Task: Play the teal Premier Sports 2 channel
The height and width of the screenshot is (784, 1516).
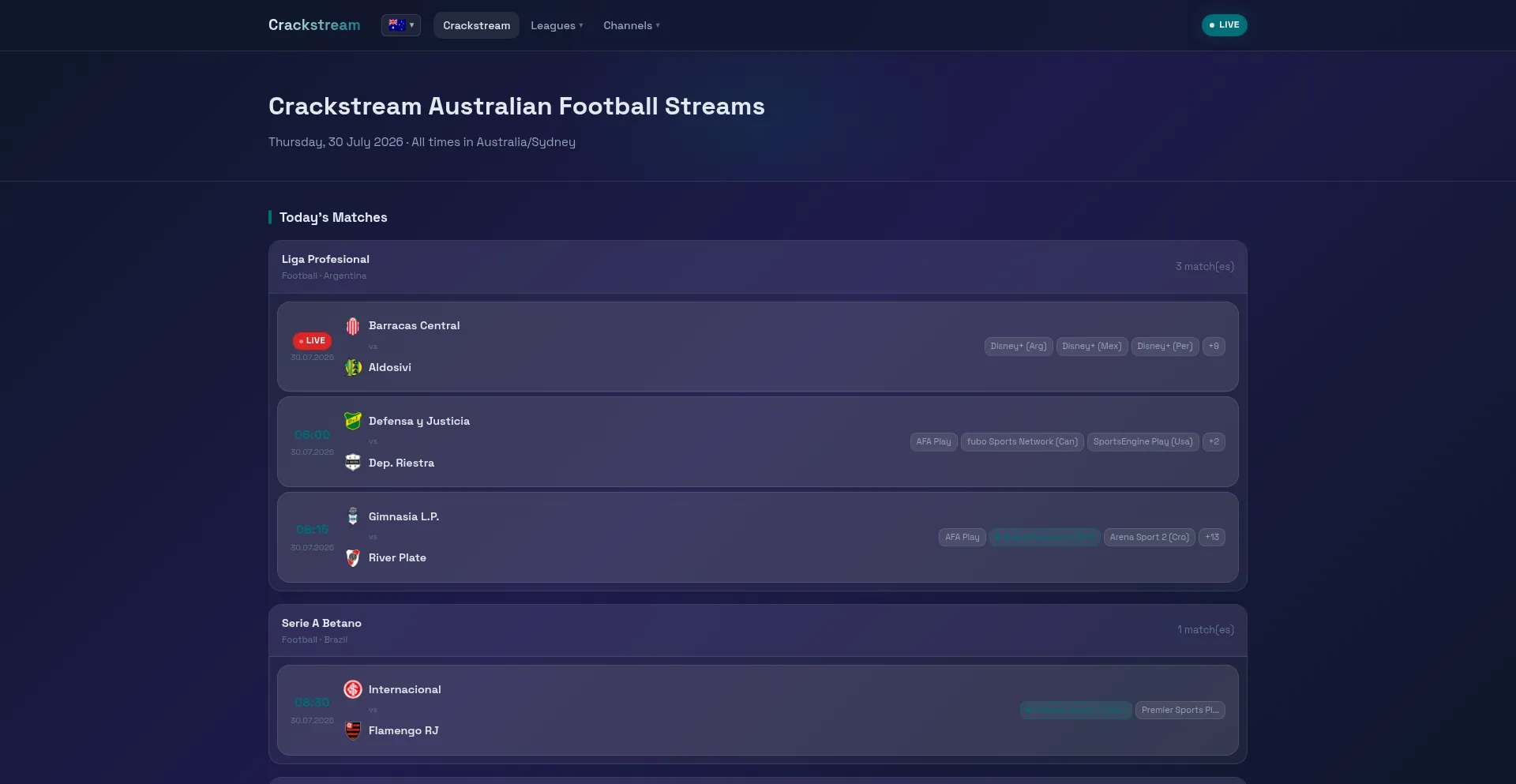Action: [1076, 711]
